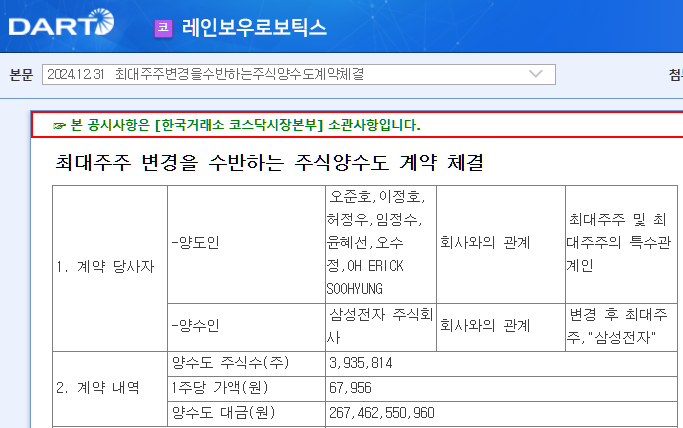Click the value 267,462,550,960
The height and width of the screenshot is (428, 683).
tap(382, 413)
